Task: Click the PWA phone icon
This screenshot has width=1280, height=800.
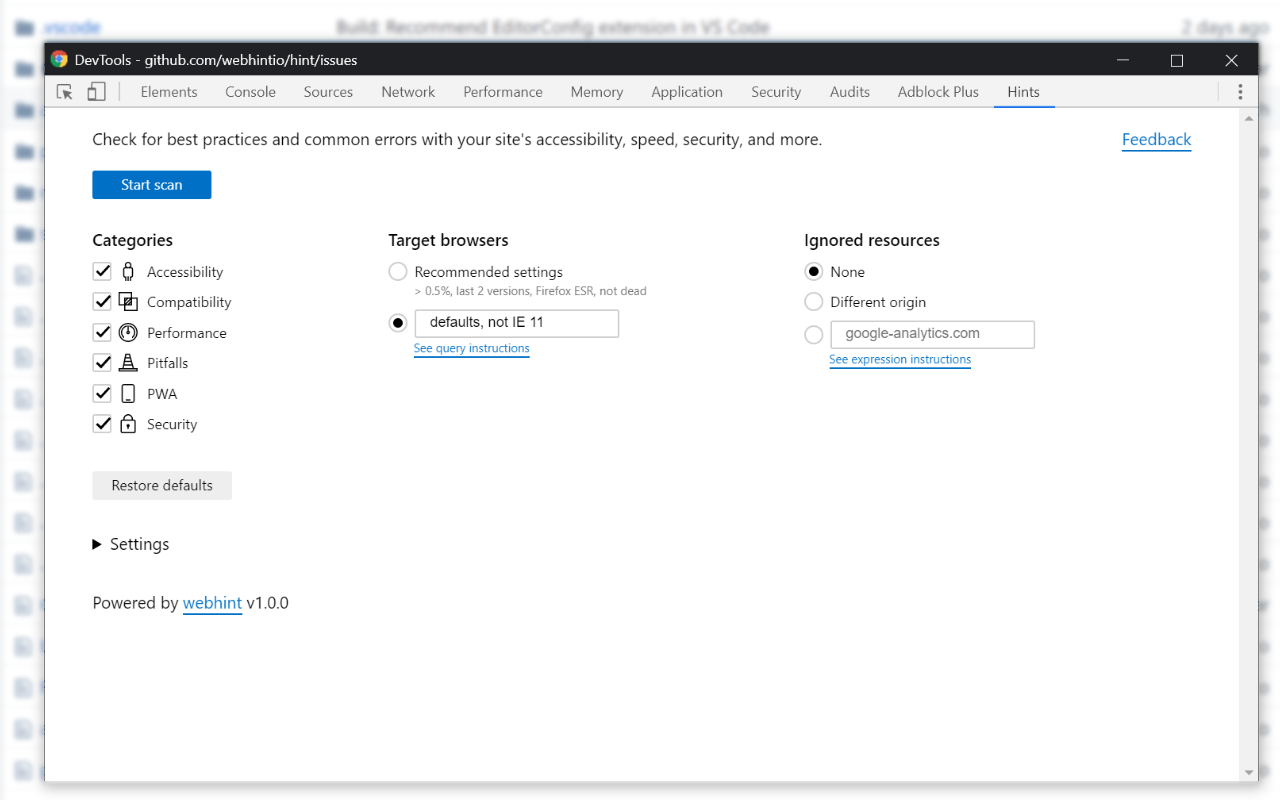Action: (x=127, y=393)
